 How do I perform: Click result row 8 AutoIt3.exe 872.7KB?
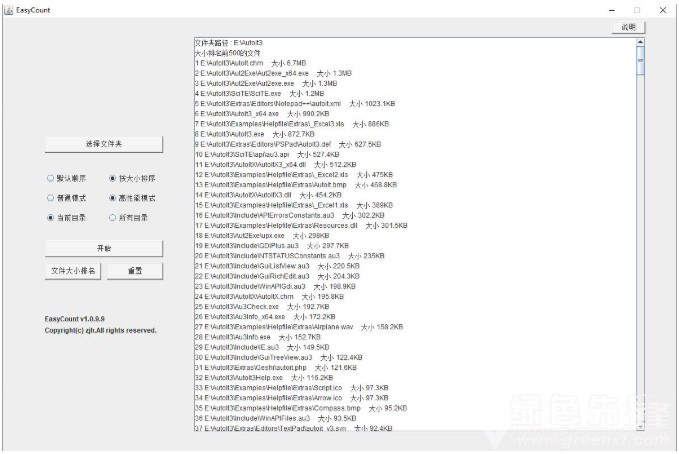tap(255, 134)
